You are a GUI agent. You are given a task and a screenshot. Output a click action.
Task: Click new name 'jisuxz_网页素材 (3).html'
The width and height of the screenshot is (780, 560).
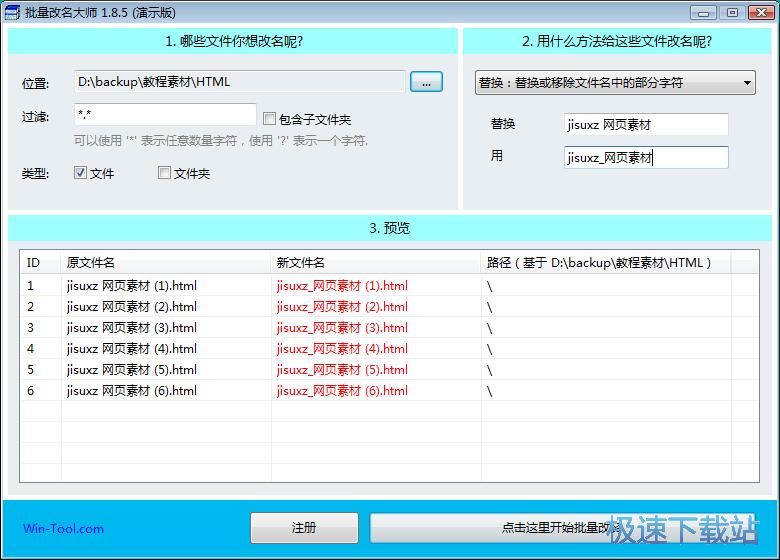(x=342, y=328)
